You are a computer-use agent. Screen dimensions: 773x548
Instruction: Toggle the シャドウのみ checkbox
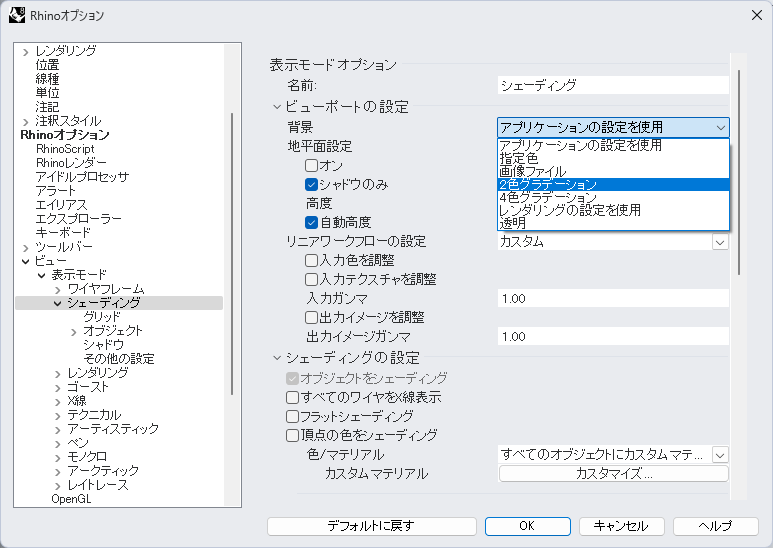tap(311, 184)
